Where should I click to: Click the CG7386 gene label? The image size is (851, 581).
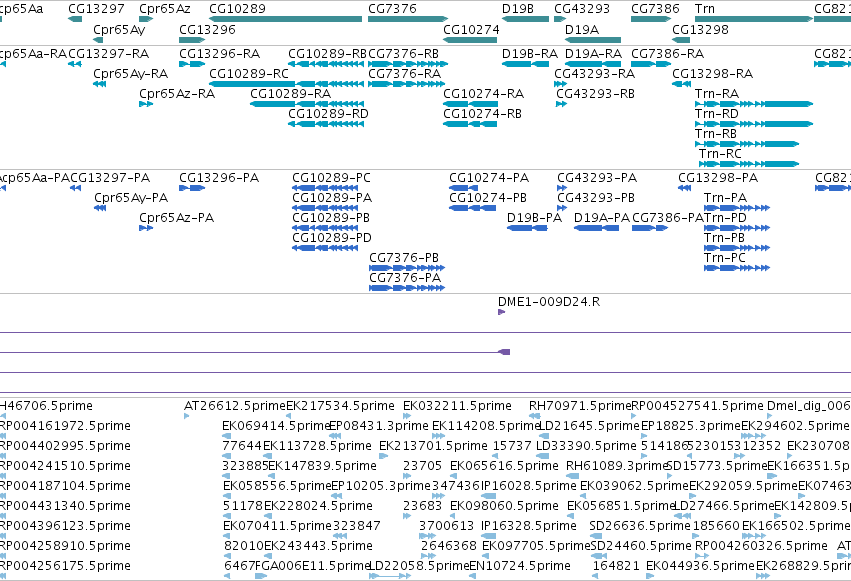tap(655, 9)
